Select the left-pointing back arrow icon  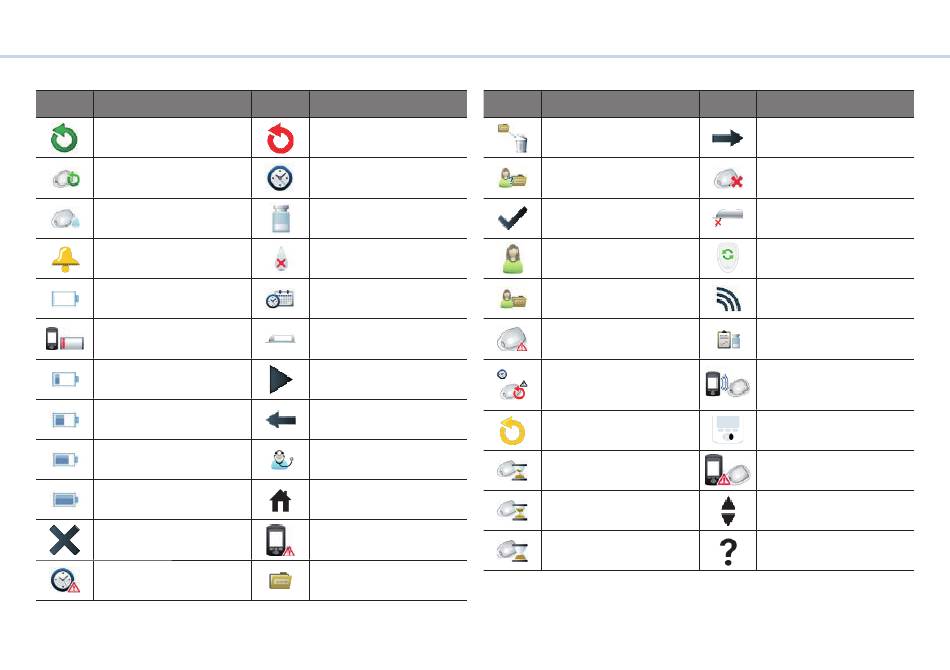(281, 420)
